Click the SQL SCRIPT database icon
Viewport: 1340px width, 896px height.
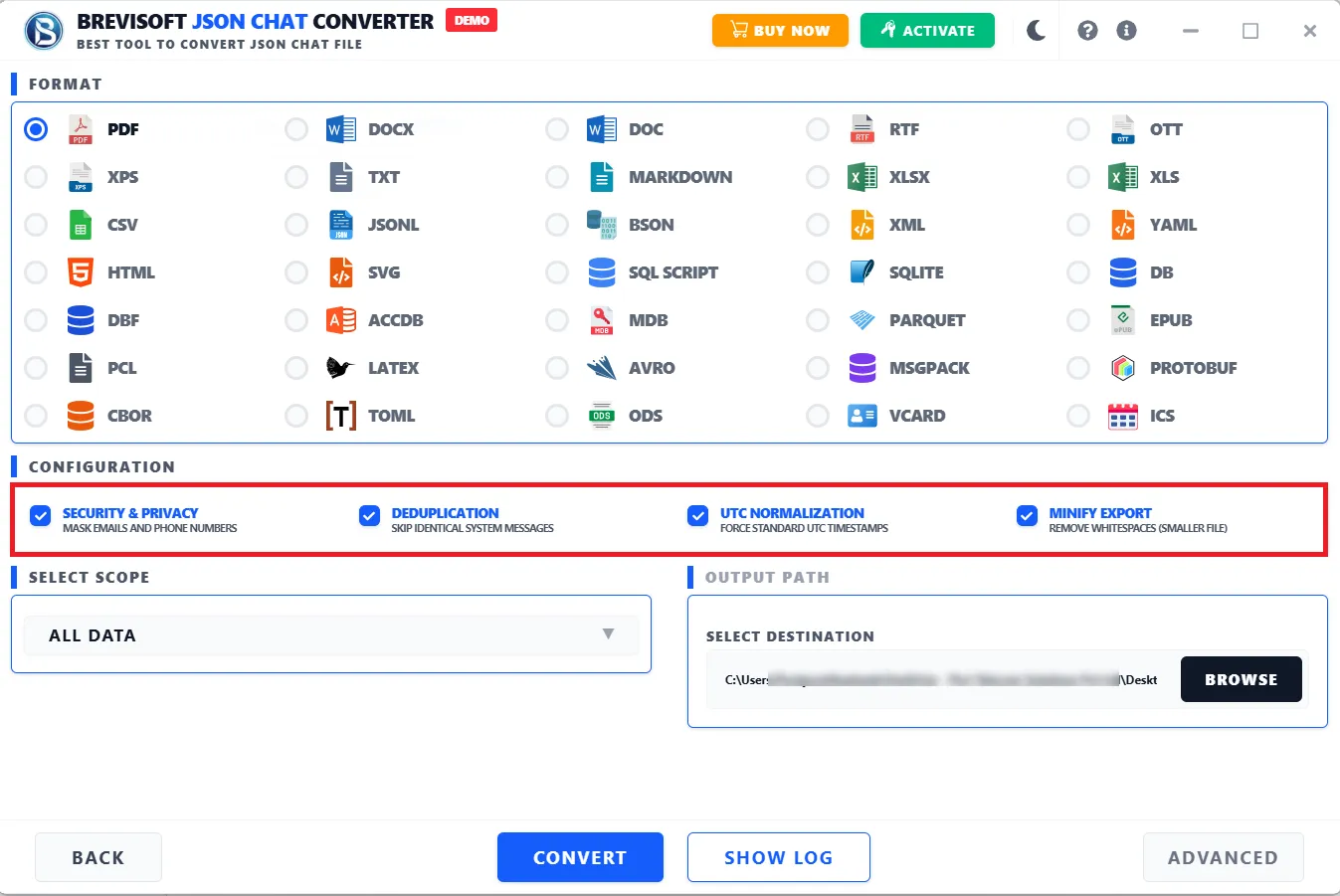tap(602, 272)
